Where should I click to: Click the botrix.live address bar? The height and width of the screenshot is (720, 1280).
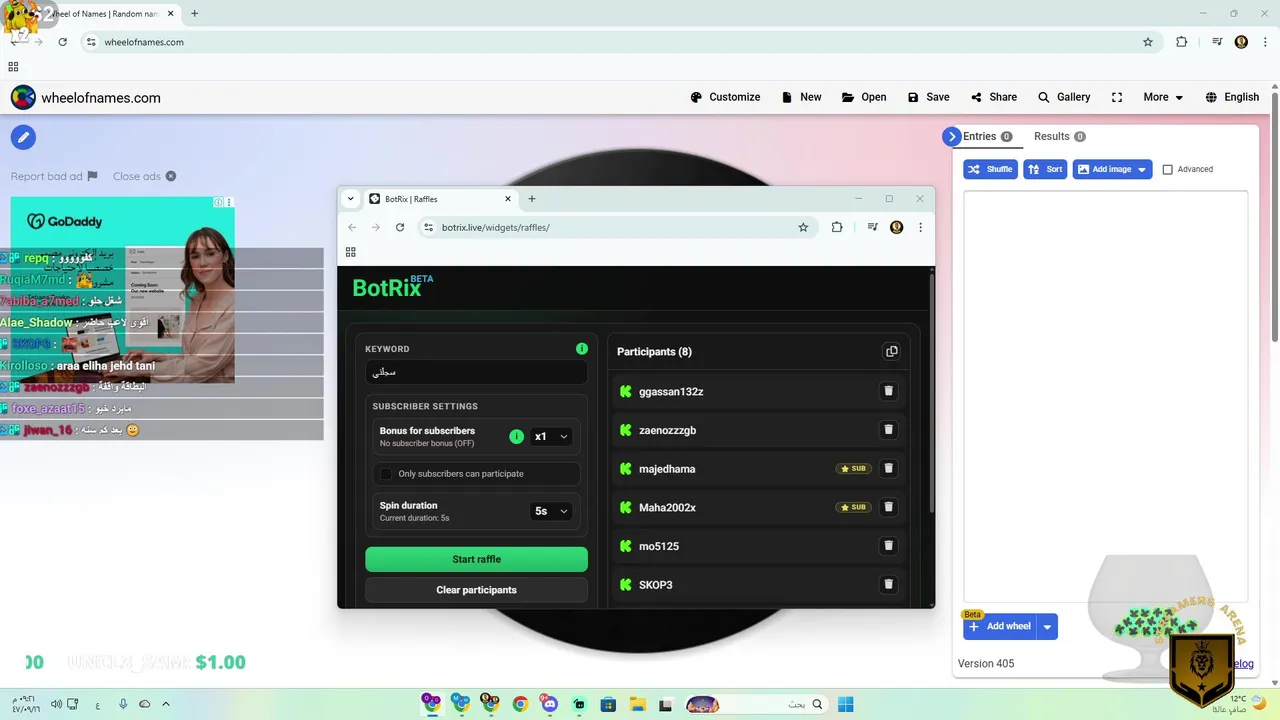pos(616,227)
